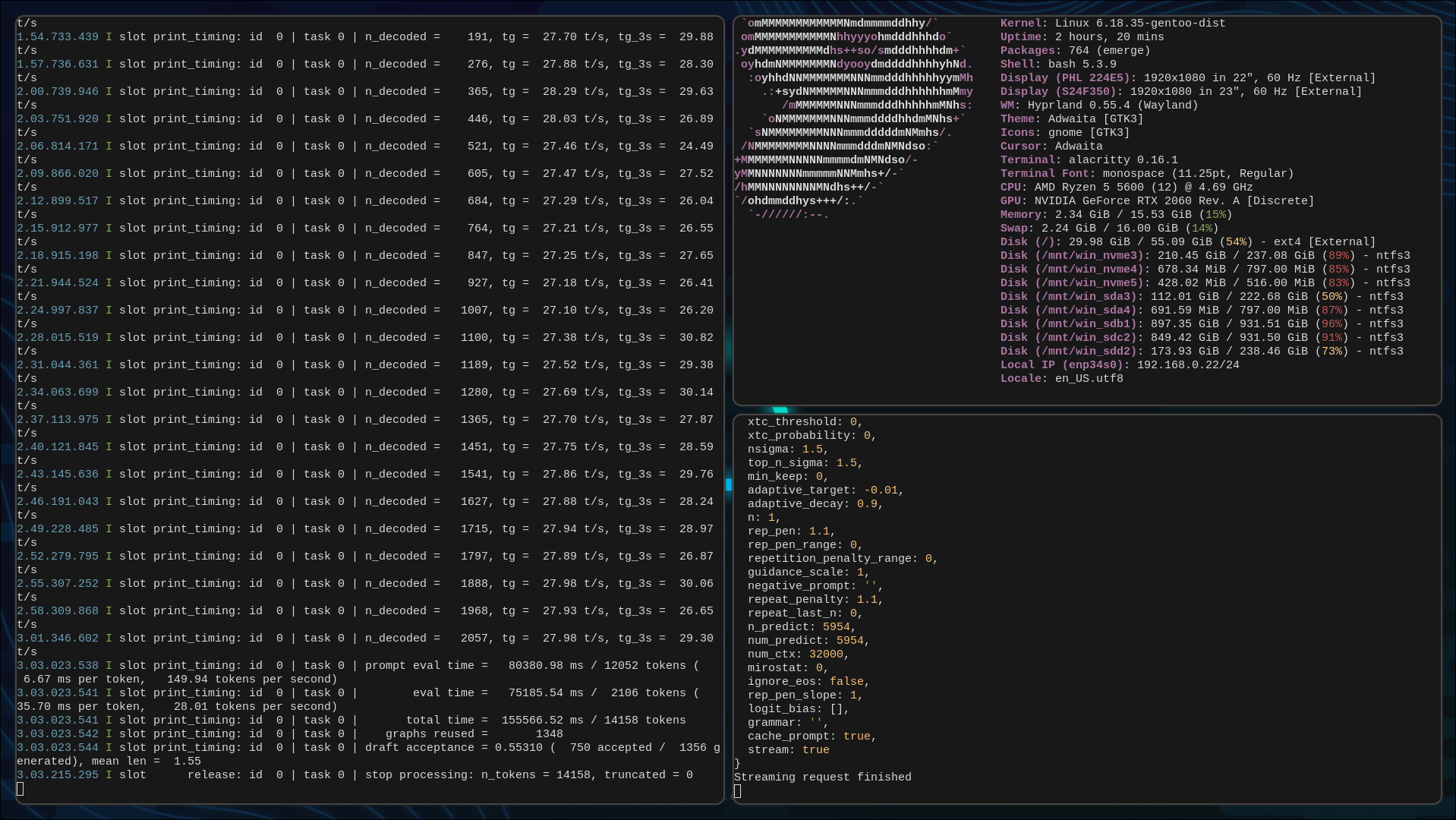Image resolution: width=1456 pixels, height=820 pixels.
Task: Click the 2.43.145.636 timestamp log line
Action: (365, 481)
